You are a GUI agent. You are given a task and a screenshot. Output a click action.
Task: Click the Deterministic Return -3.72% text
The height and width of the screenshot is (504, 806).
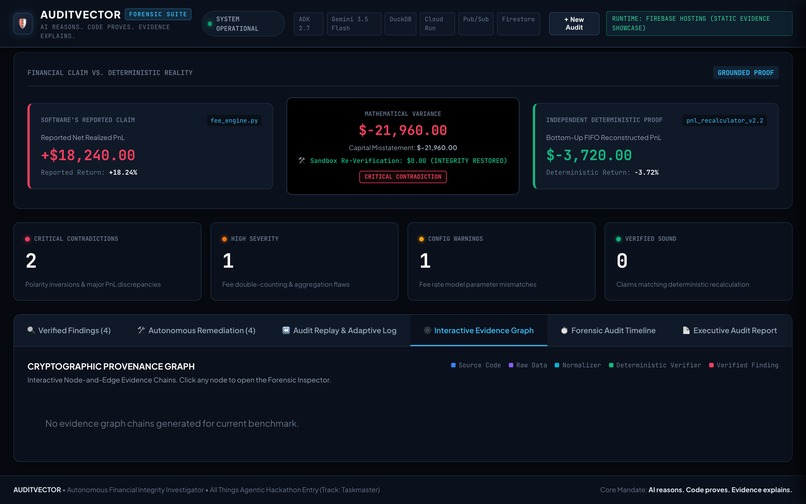point(602,172)
